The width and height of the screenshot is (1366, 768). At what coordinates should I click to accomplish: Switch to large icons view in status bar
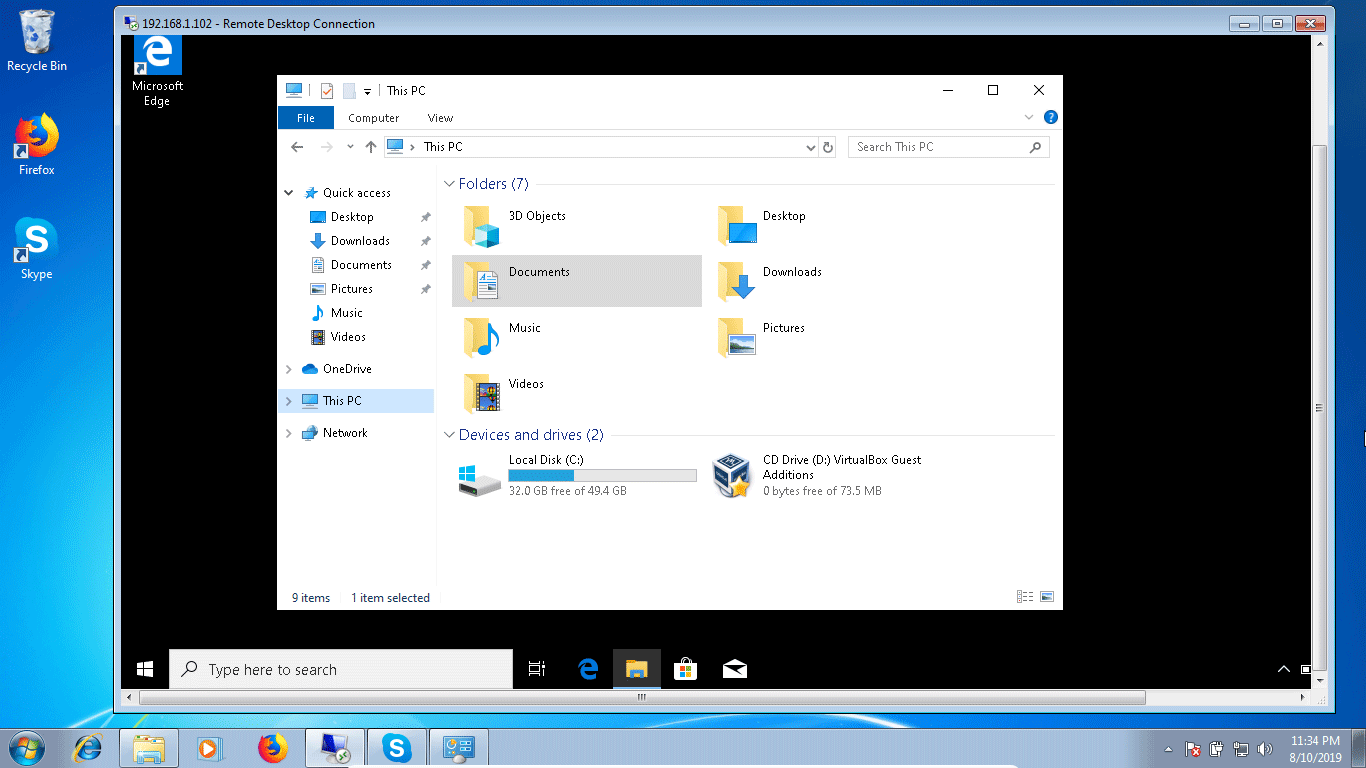[x=1047, y=597]
